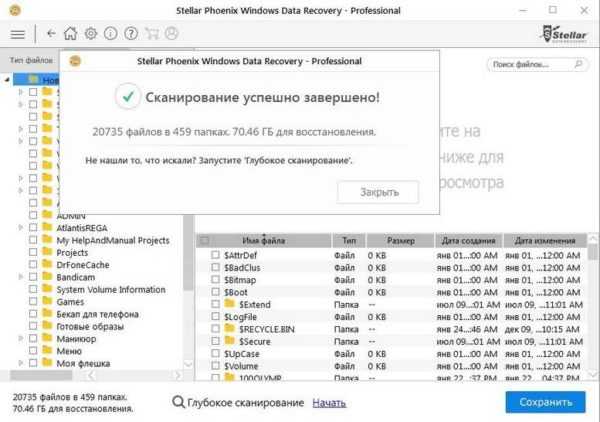The image size is (600, 422).
Task: Click the DrFoneCache folder icon
Action: coord(47,264)
